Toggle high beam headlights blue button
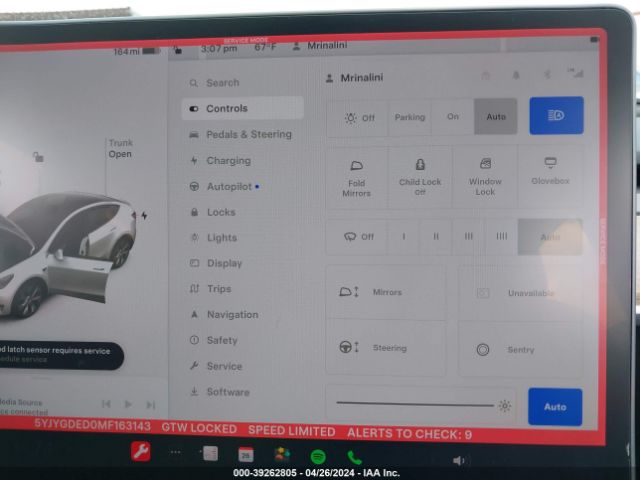The height and width of the screenshot is (480, 640). [x=556, y=116]
